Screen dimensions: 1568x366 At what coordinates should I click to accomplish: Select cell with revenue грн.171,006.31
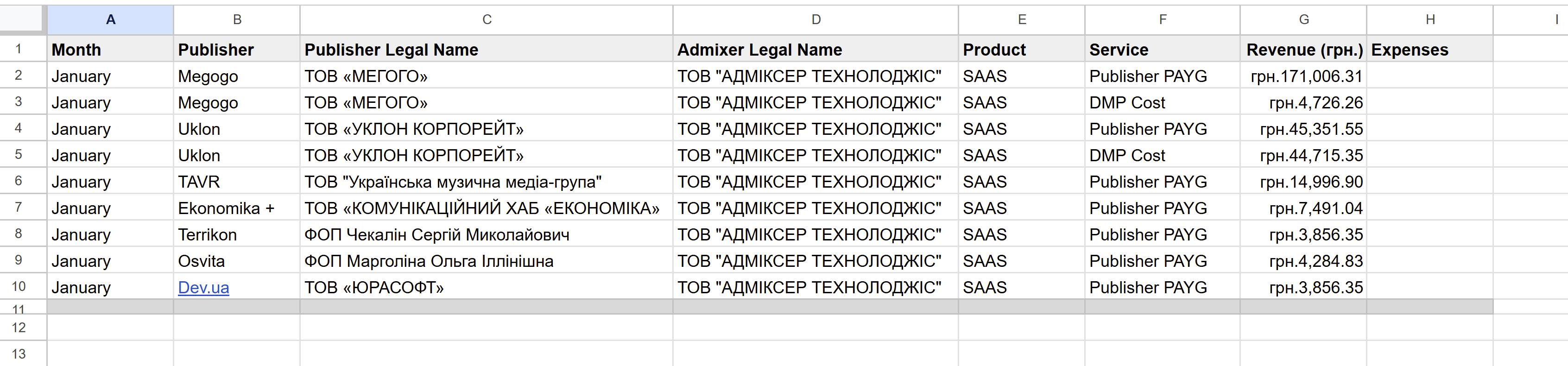[1303, 76]
